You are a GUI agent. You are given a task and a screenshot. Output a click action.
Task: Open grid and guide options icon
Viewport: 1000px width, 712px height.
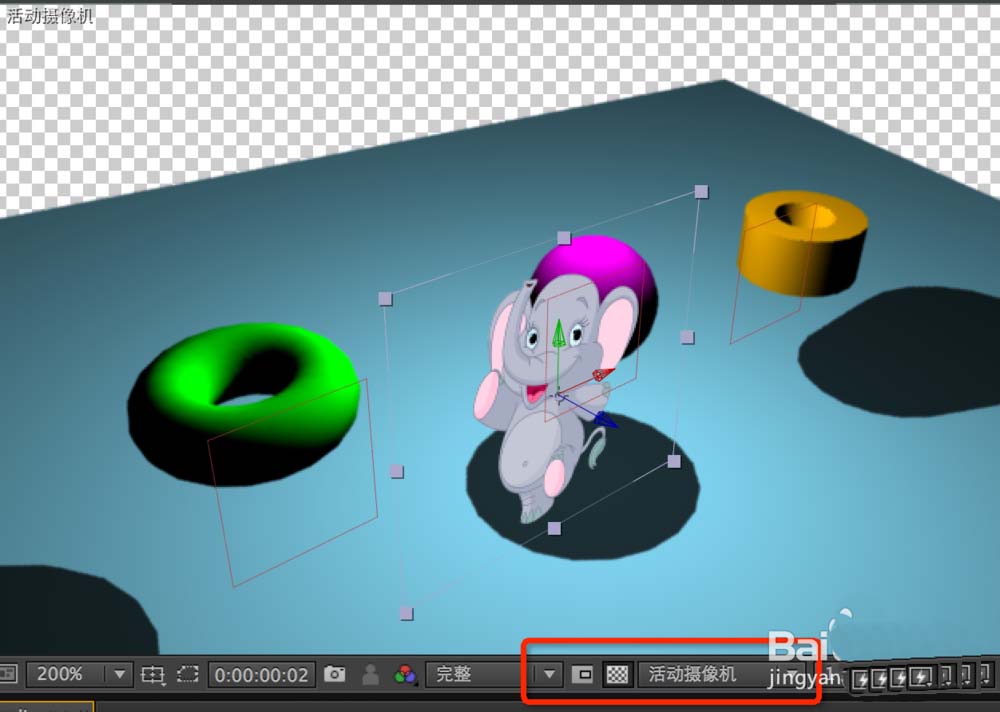152,674
